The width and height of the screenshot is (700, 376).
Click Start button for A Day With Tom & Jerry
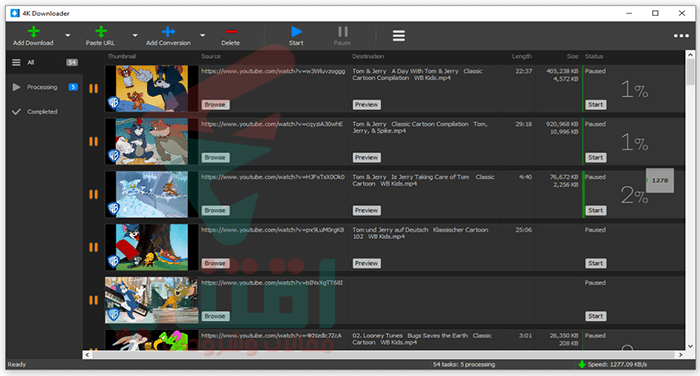tap(596, 104)
